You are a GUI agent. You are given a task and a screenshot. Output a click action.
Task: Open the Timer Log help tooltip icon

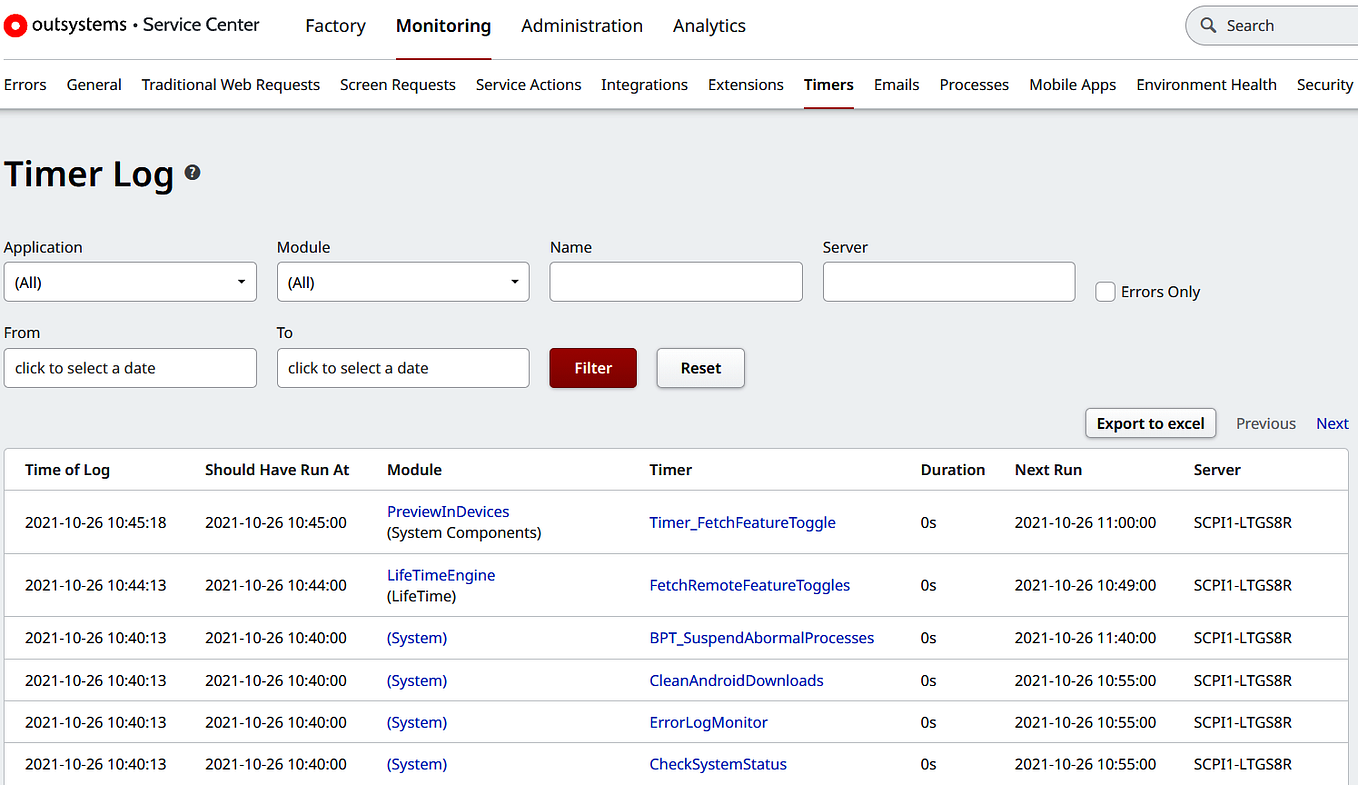click(x=191, y=172)
